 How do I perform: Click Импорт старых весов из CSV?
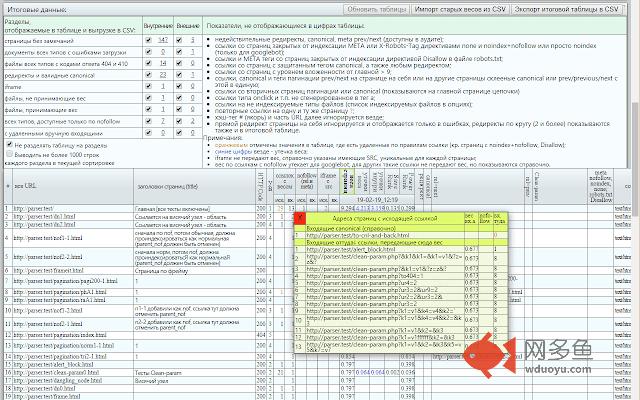[459, 8]
